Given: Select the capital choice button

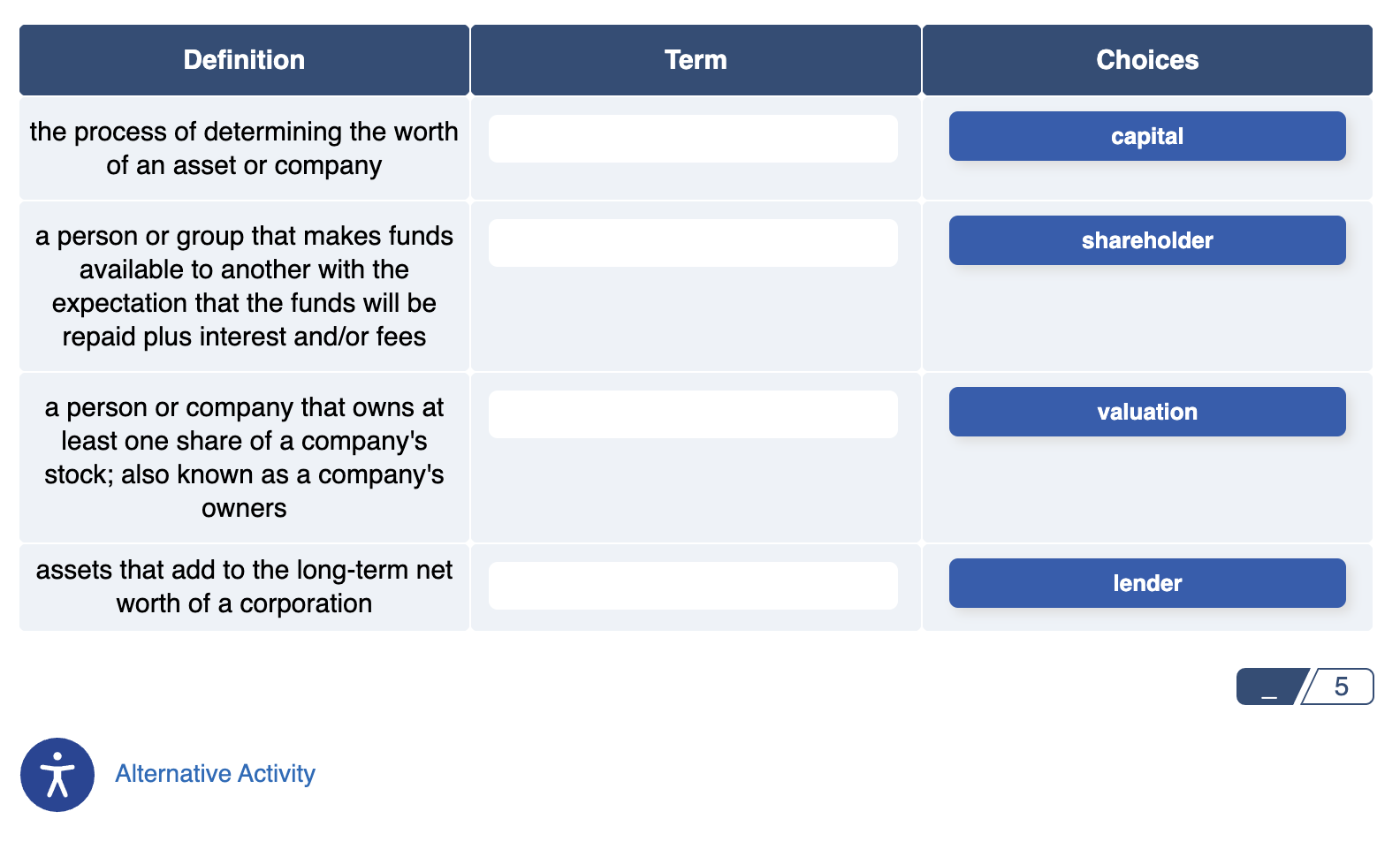Looking at the screenshot, I should pyautogui.click(x=1147, y=136).
